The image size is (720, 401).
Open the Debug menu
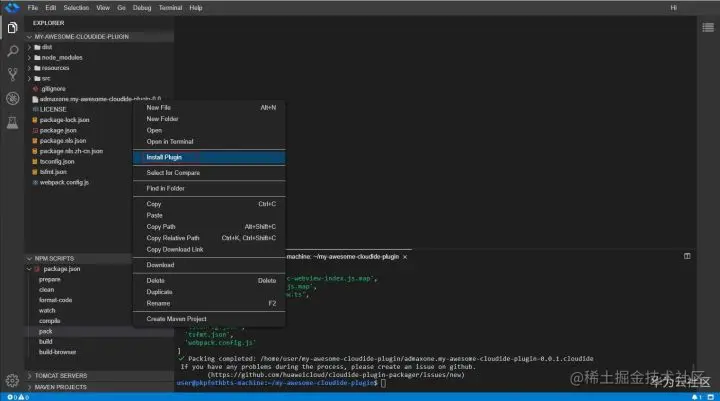click(x=142, y=8)
